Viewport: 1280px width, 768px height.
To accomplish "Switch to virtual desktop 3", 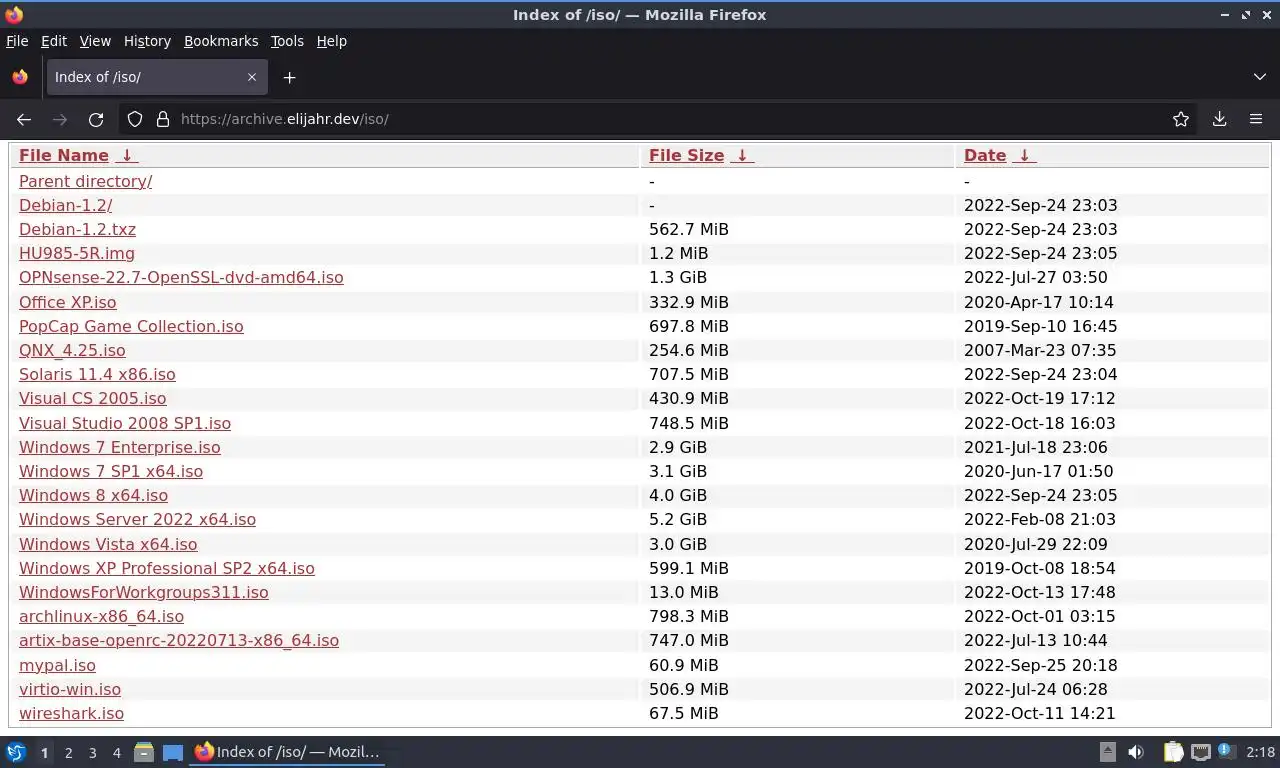I will (92, 753).
